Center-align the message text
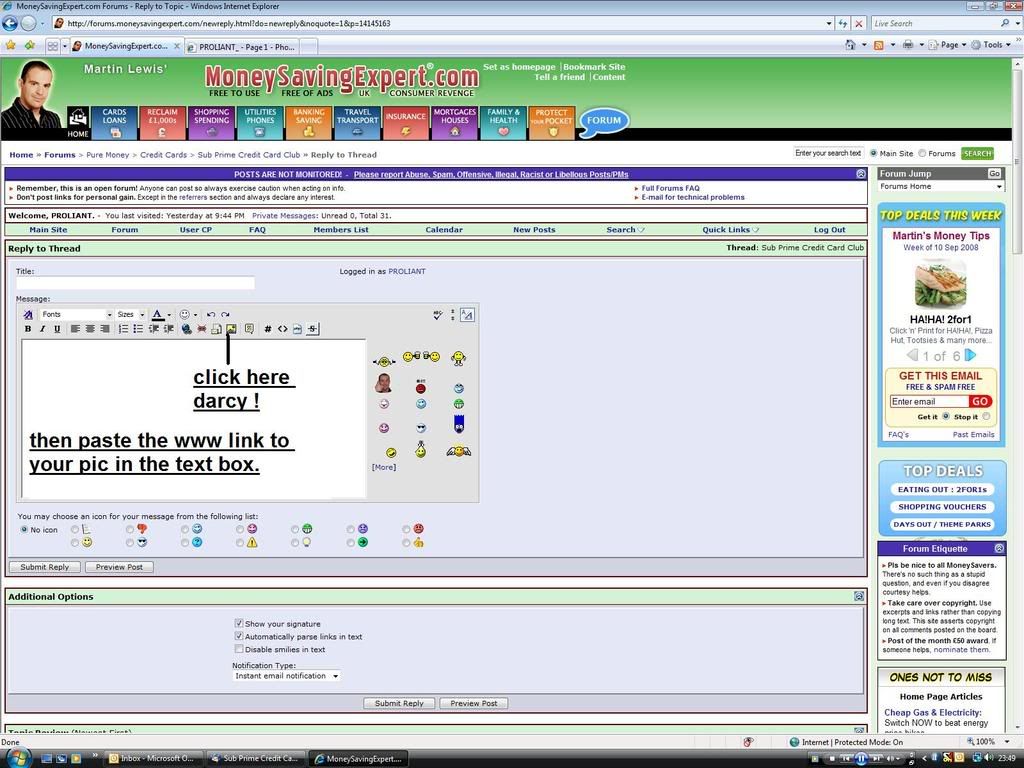 90,329
